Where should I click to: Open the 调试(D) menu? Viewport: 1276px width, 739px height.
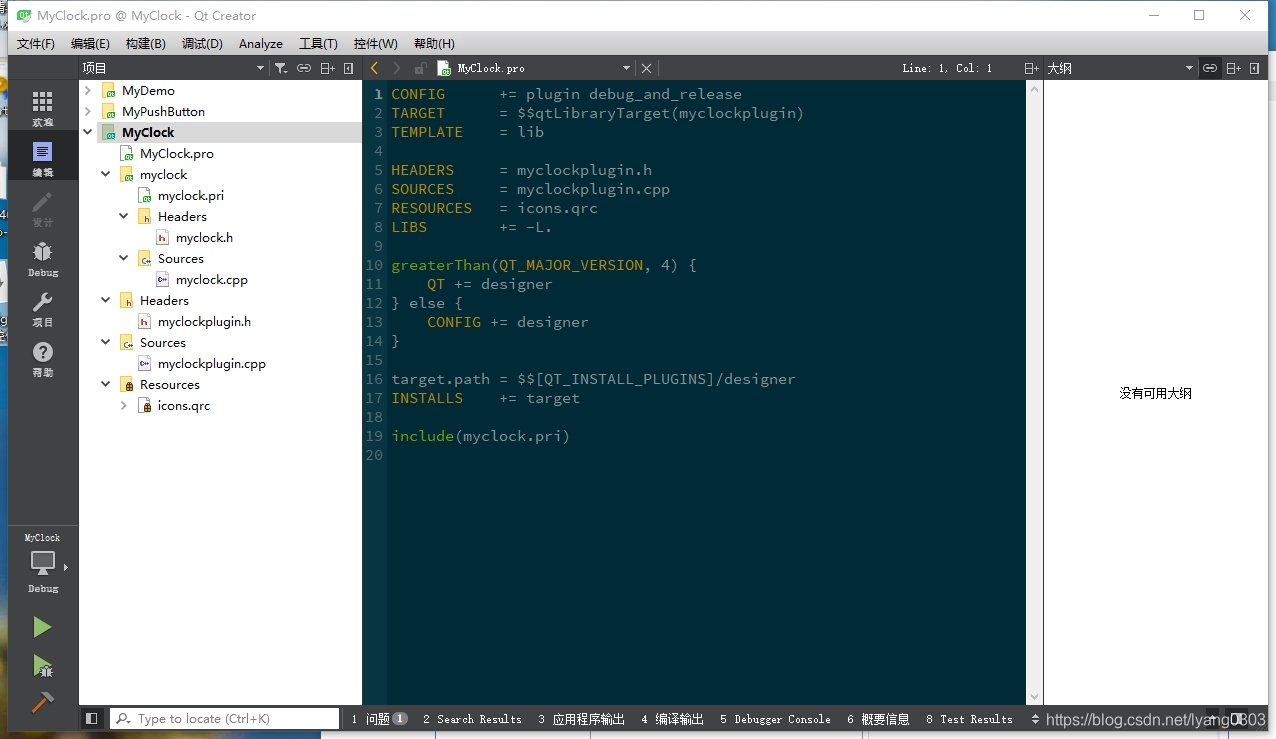(x=202, y=44)
